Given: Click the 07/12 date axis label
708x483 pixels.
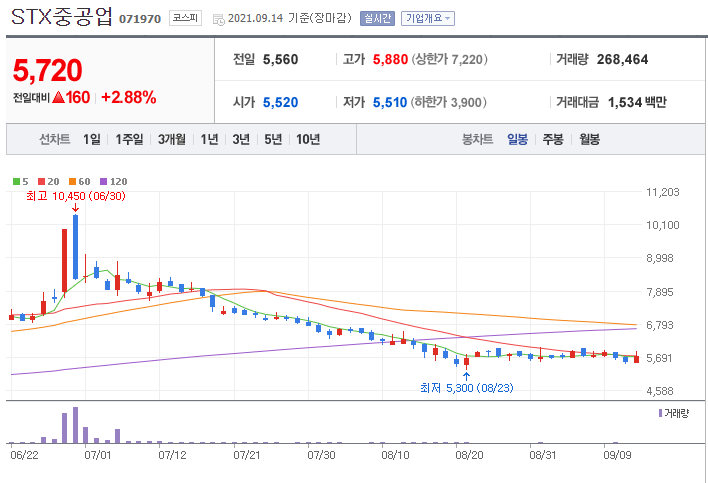Looking at the screenshot, I should pos(172,455).
